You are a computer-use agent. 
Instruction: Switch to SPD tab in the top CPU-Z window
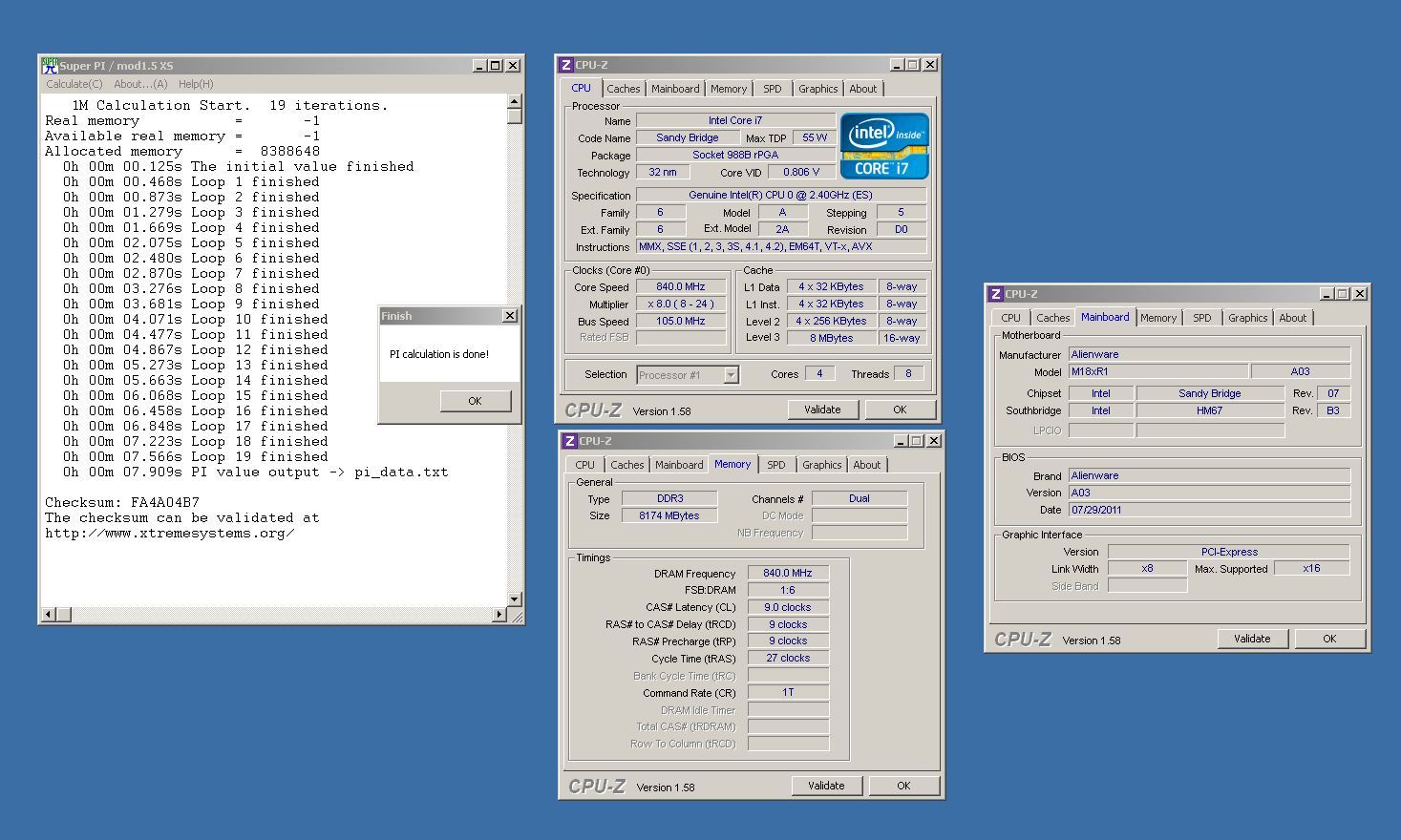[x=773, y=89]
